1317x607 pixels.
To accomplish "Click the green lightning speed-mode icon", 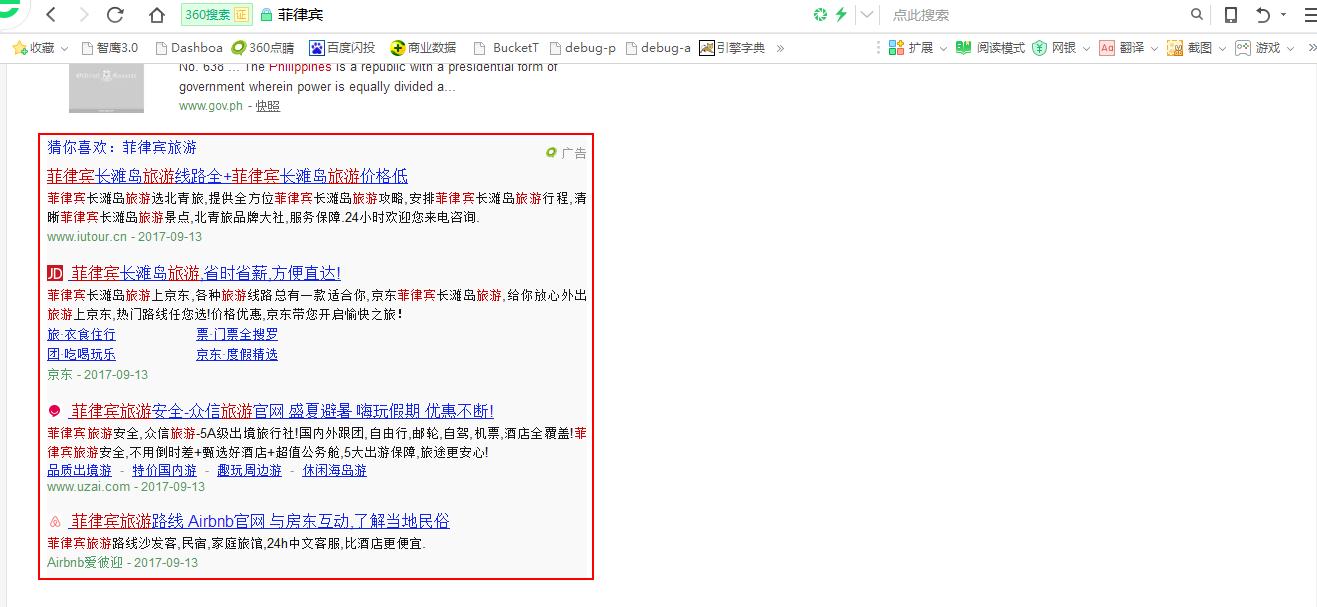I will [841, 15].
